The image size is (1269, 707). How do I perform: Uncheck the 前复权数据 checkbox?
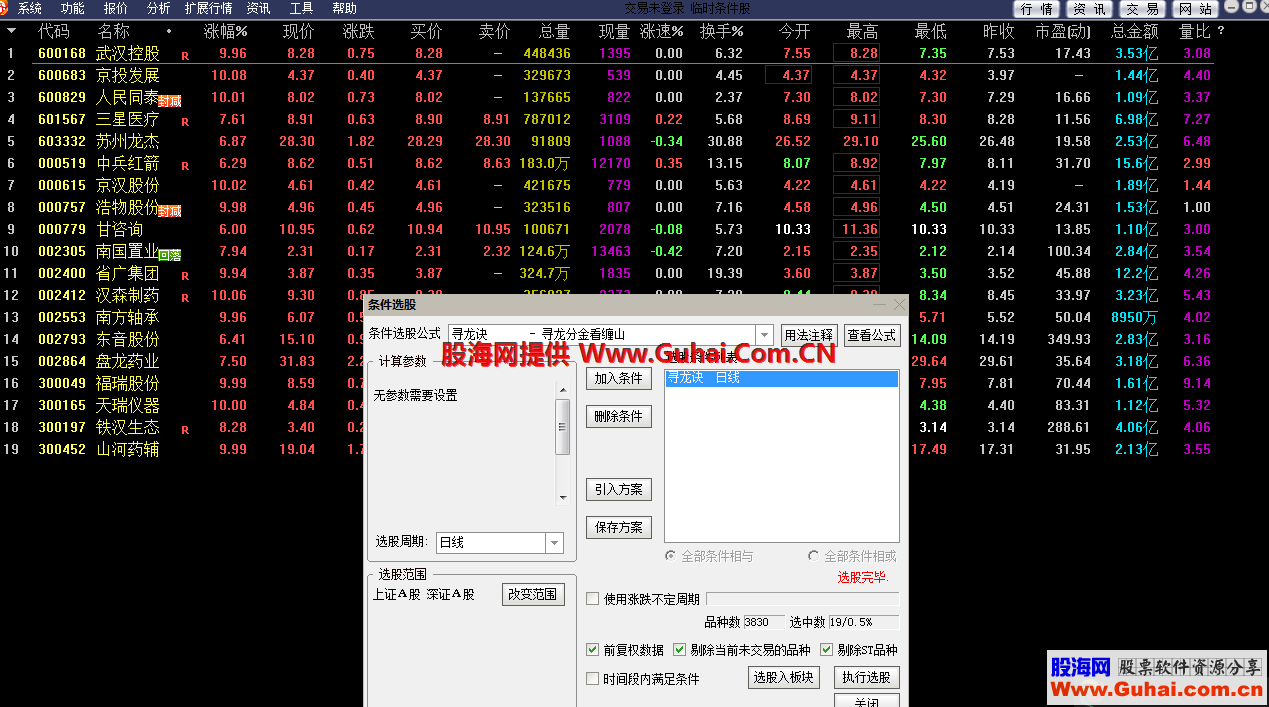click(x=593, y=650)
